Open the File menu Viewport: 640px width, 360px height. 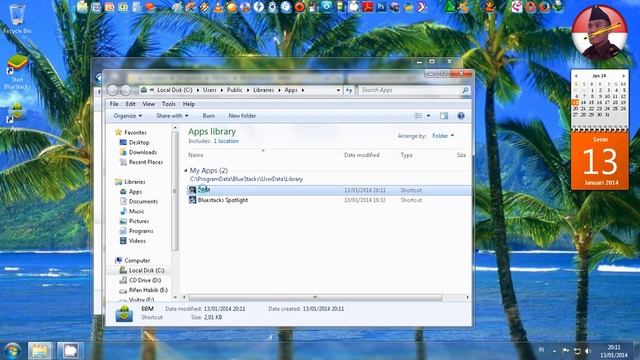[x=114, y=104]
